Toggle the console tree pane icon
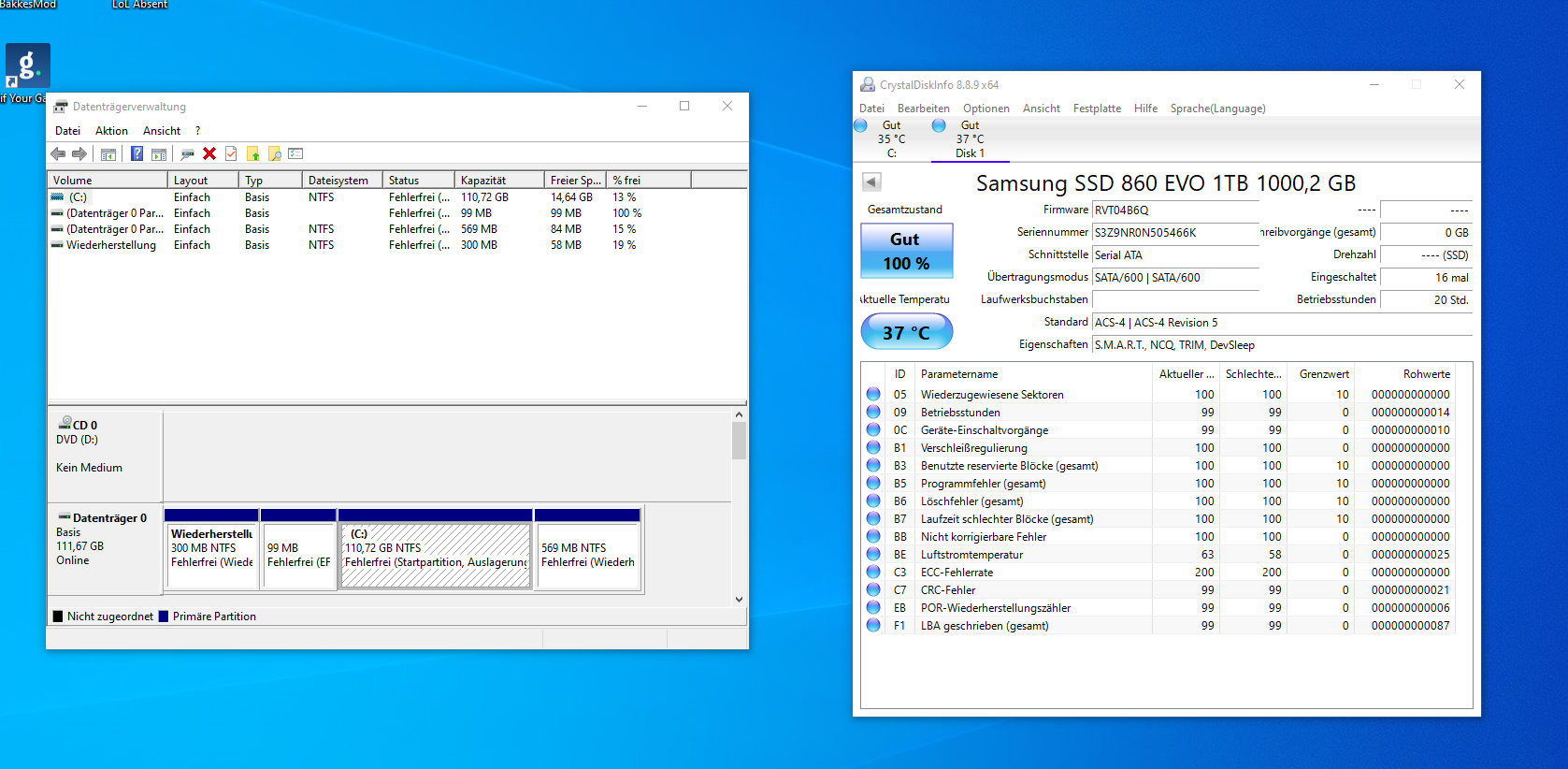Screen dimensions: 1568x769 point(108,154)
